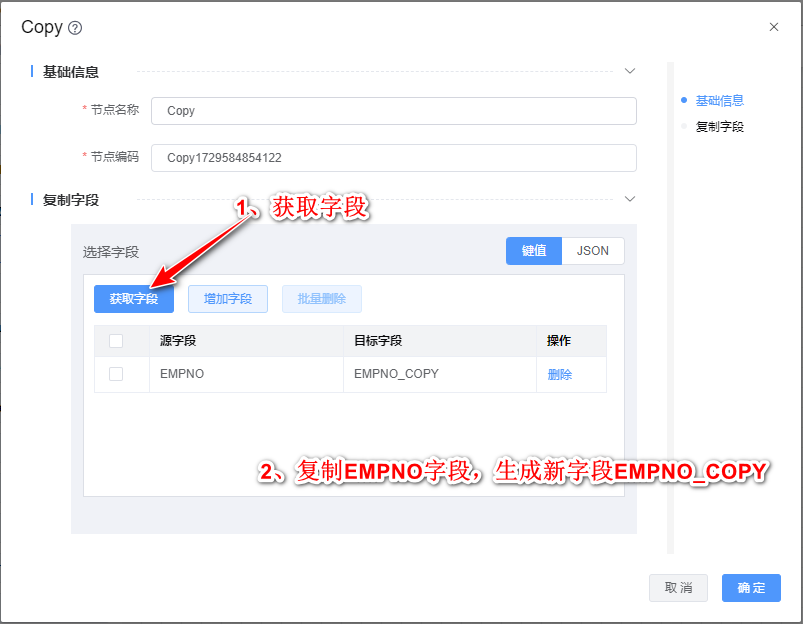Toggle the select-all checkbox in table header
Viewport: 803px width, 624px height.
pyautogui.click(x=116, y=341)
